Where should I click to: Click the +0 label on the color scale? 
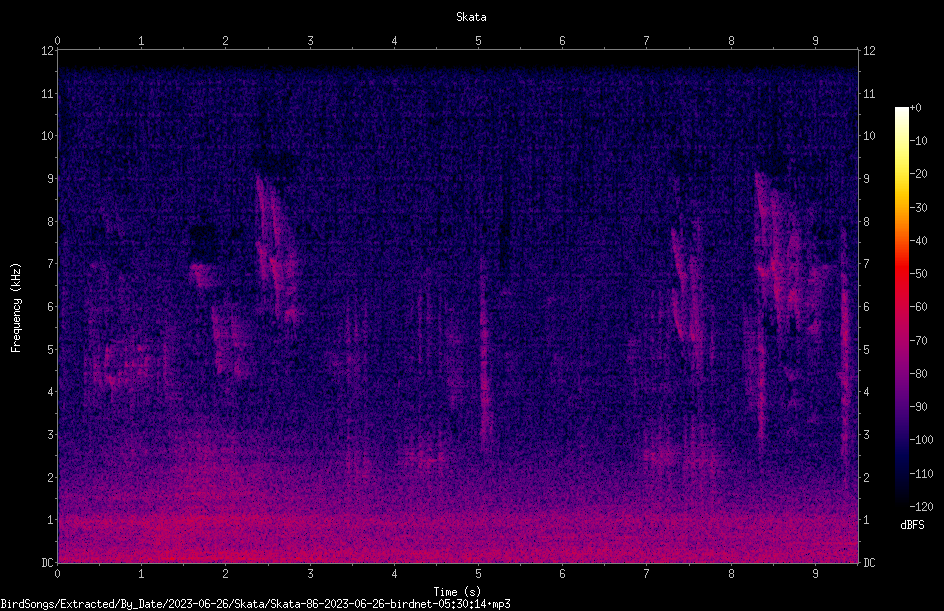coord(915,108)
